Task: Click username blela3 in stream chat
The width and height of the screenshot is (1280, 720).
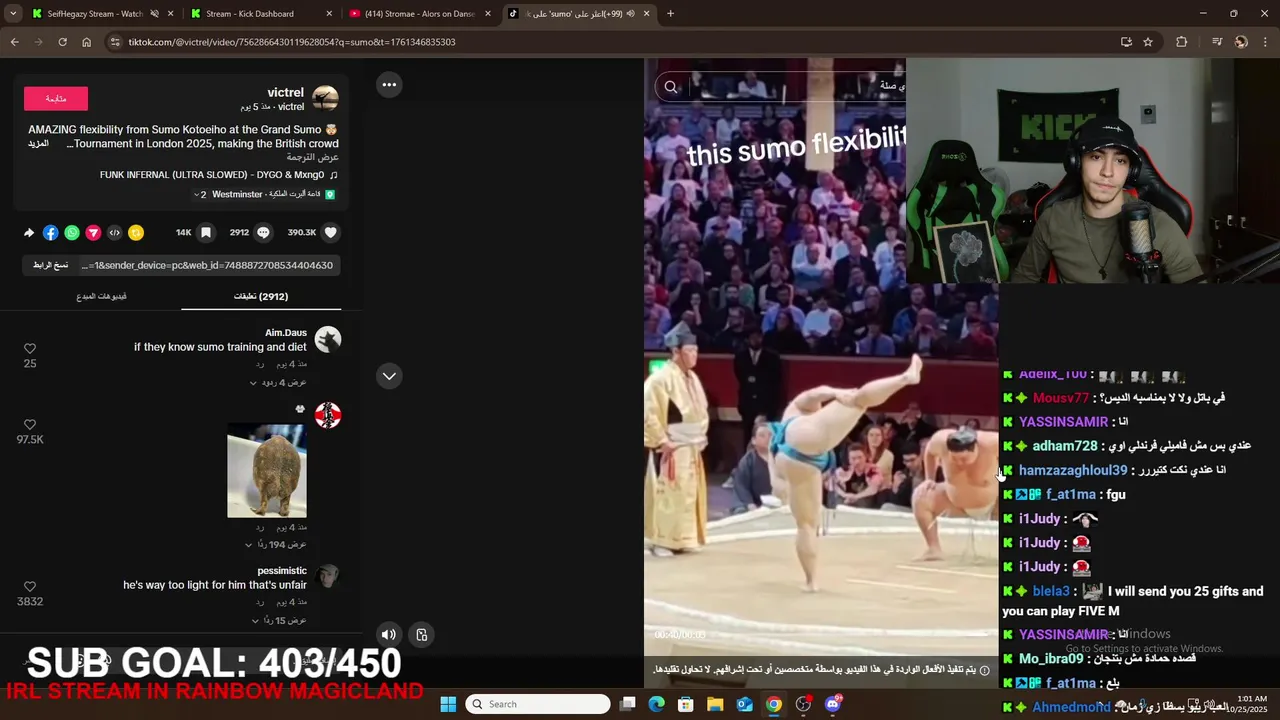Action: pyautogui.click(x=1051, y=591)
